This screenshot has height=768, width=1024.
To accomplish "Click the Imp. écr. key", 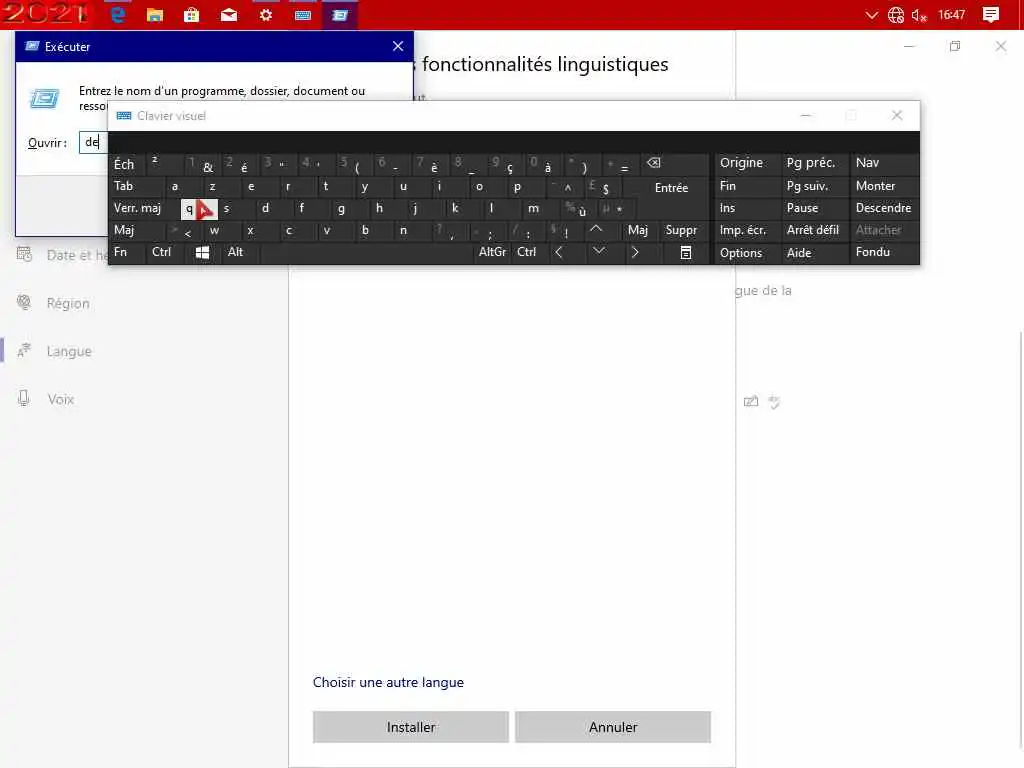I will click(x=743, y=230).
